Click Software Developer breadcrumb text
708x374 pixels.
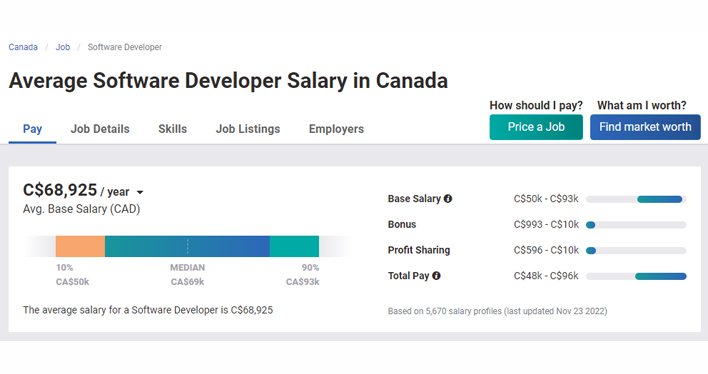point(125,47)
